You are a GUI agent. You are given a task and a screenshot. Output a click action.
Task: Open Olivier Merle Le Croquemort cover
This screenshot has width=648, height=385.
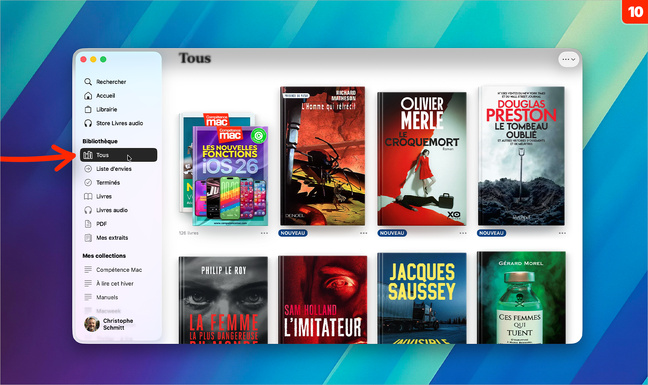[422, 159]
